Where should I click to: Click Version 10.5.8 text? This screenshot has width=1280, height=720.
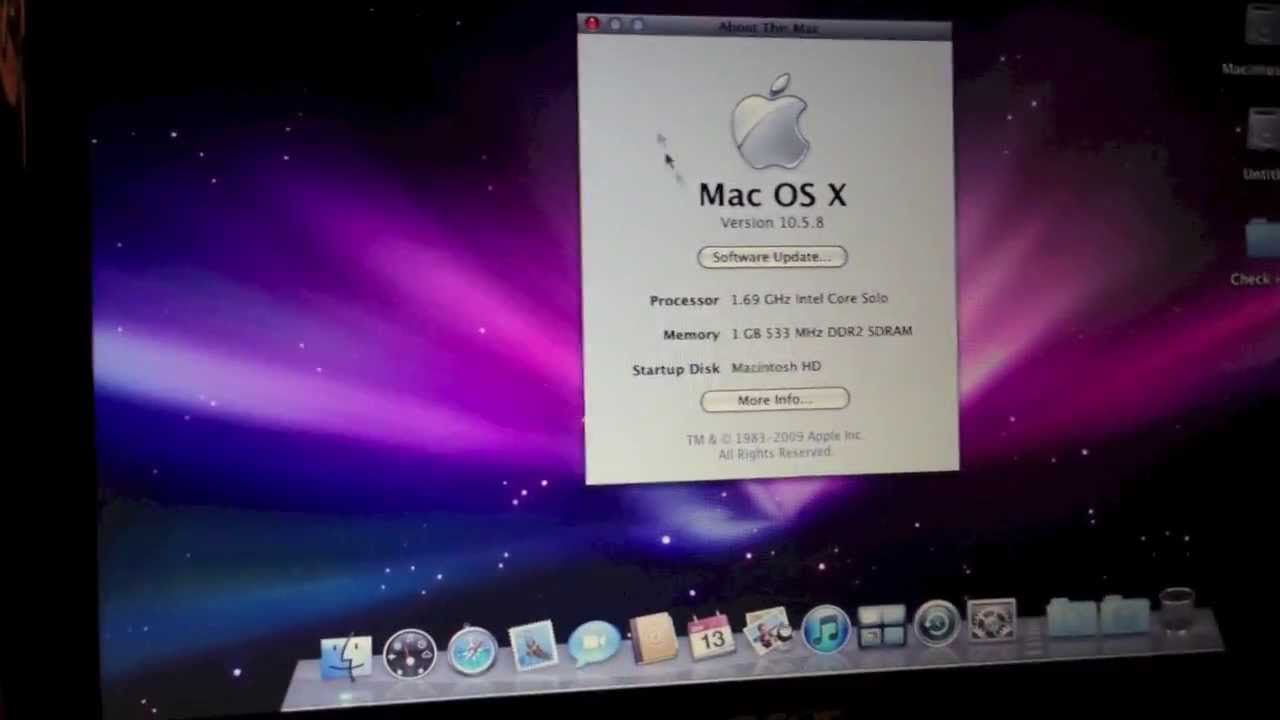(772, 223)
